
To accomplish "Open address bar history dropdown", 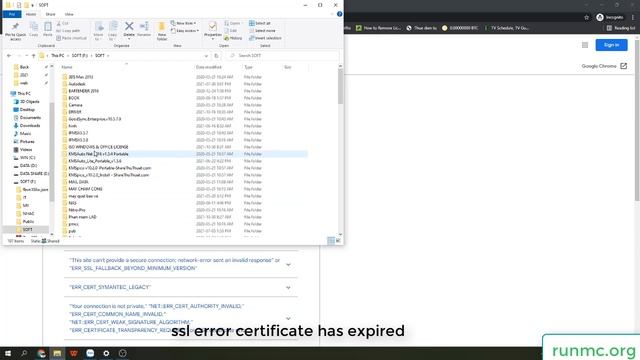I will pos(206,56).
